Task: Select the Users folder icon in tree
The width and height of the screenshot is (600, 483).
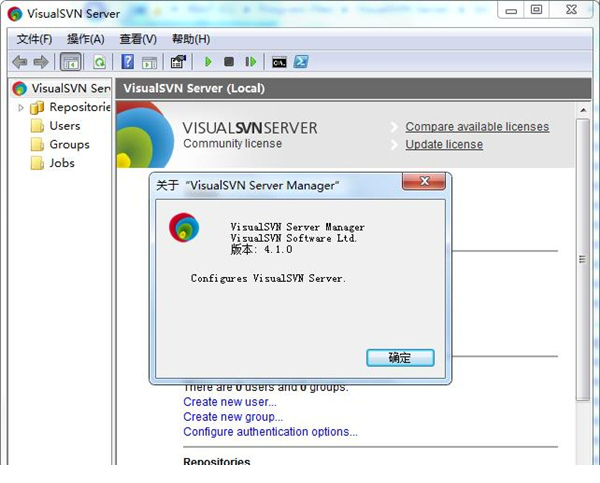Action: 37,126
